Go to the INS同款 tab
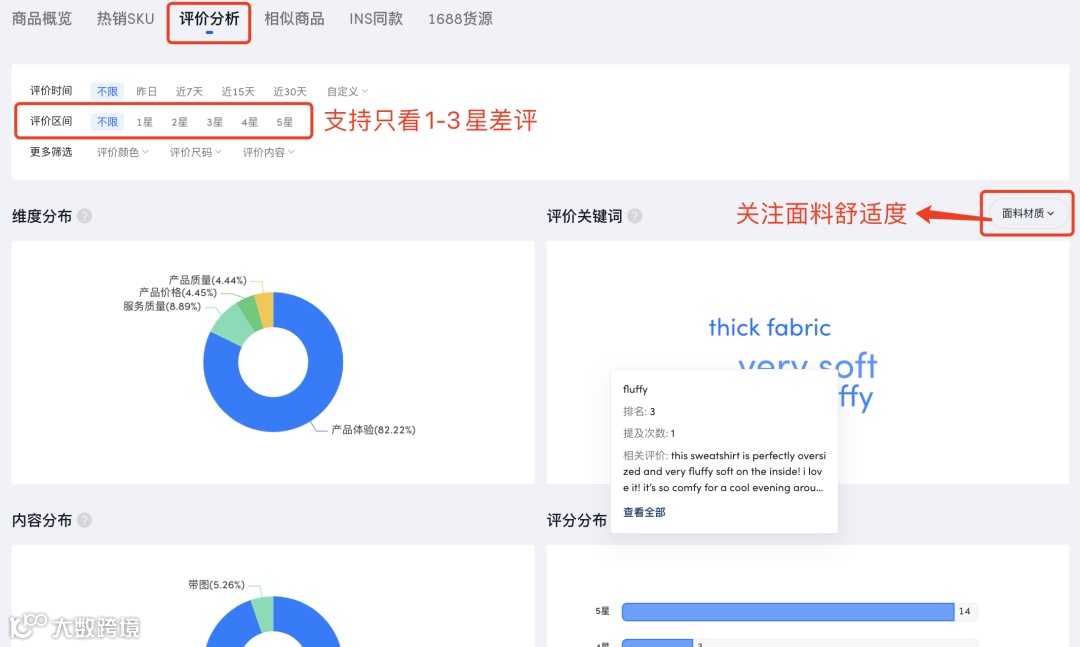This screenshot has width=1080, height=647. click(375, 19)
